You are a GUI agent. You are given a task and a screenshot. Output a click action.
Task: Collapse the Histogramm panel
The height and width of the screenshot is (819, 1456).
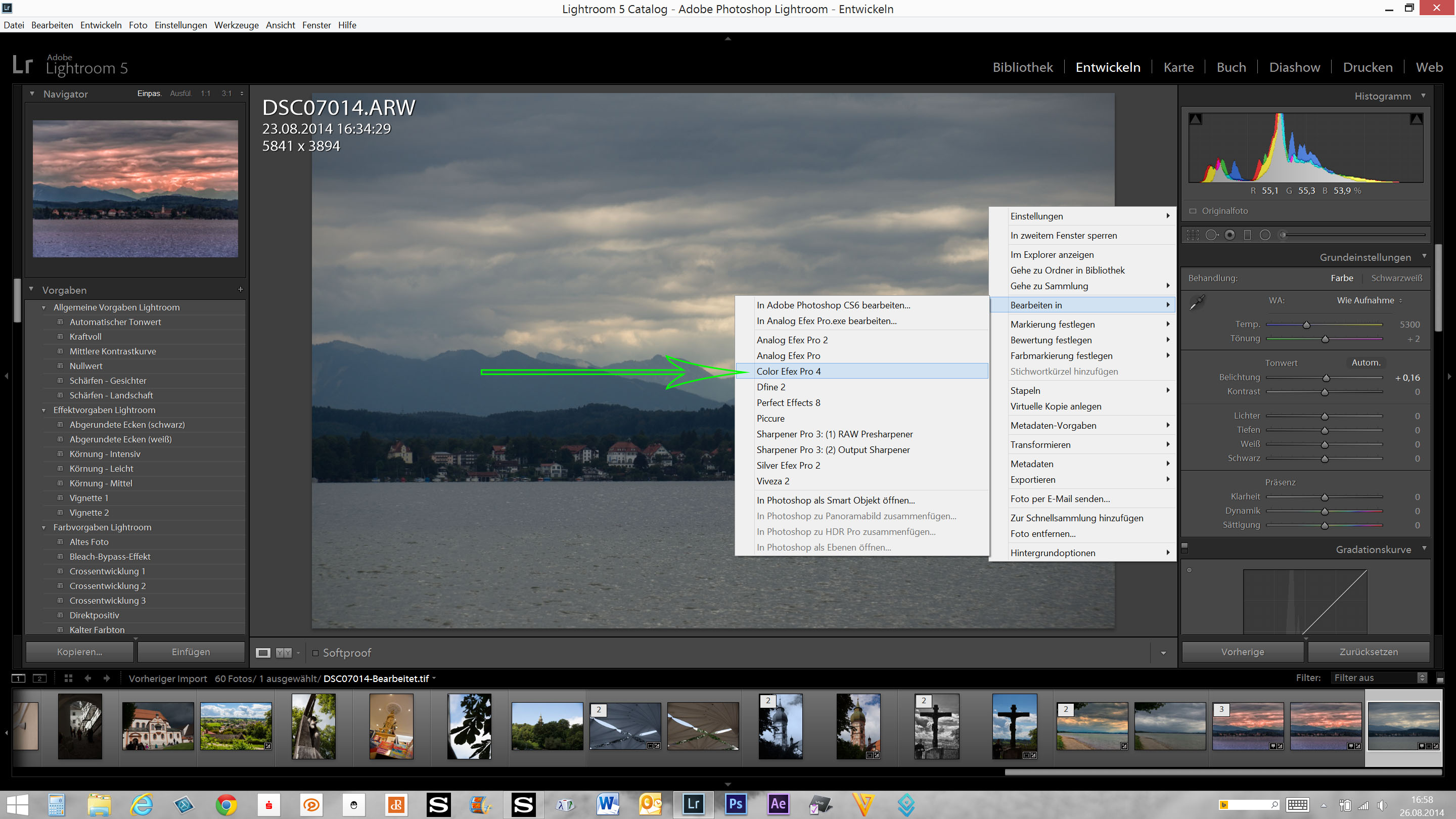(x=1423, y=96)
